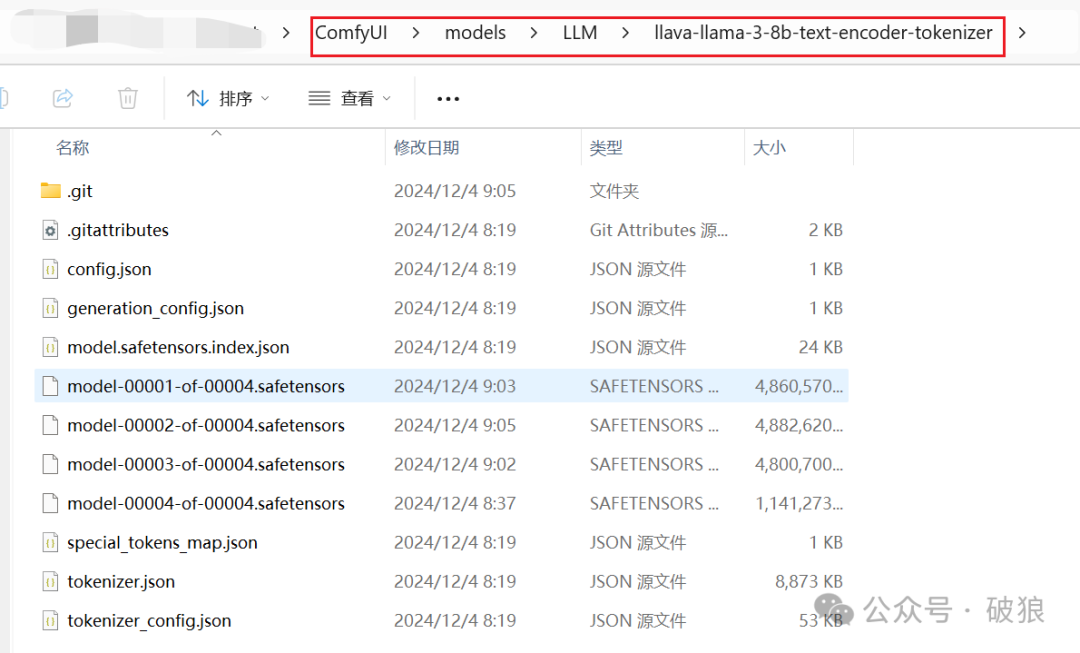Screen dimensions: 1080x653
Task: Click the model-00001-of-00004.safetensors file name
Action: tap(206, 386)
